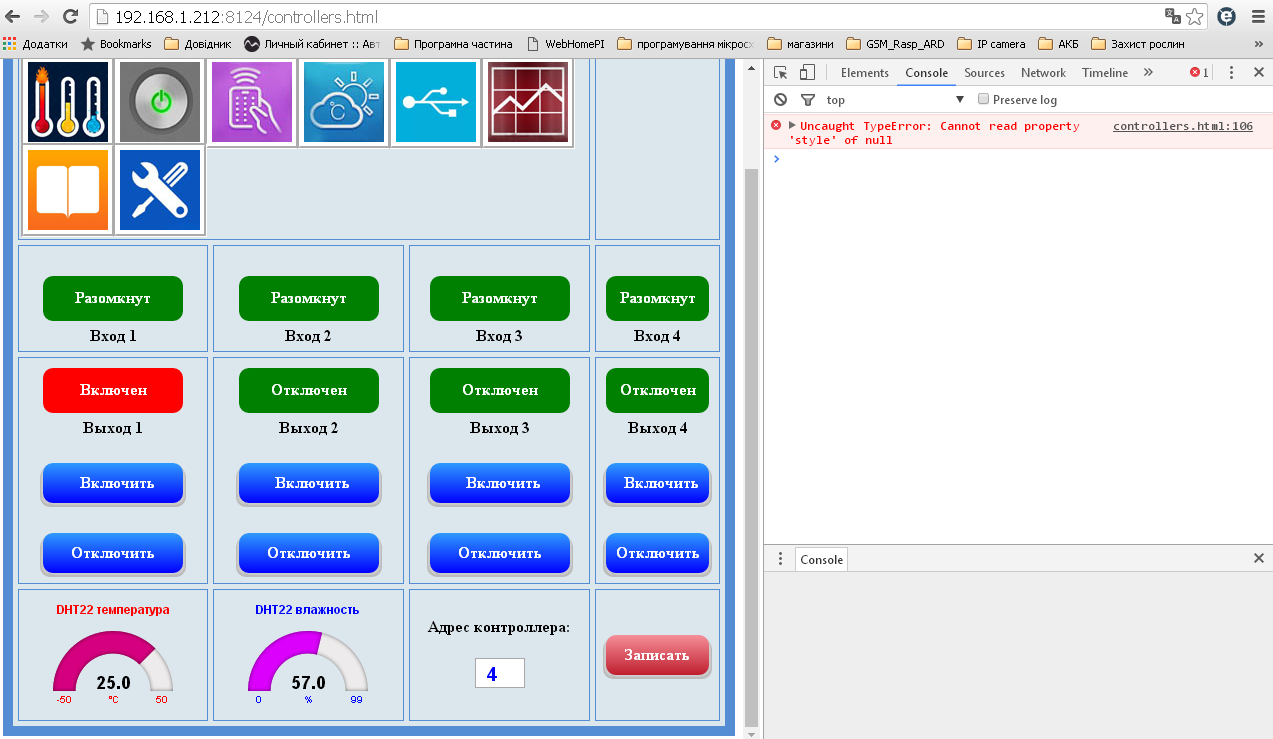Viewport: 1273px width, 739px height.
Task: Open DevTools three-dot customize menu
Action: pos(1232,72)
